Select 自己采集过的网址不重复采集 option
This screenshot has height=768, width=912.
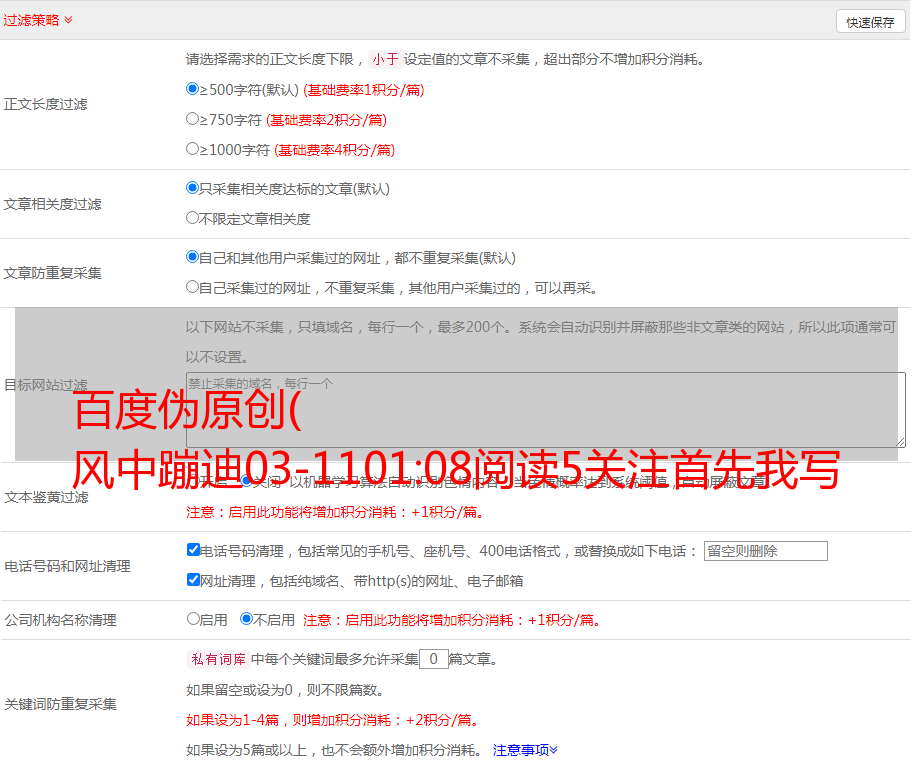tap(192, 286)
